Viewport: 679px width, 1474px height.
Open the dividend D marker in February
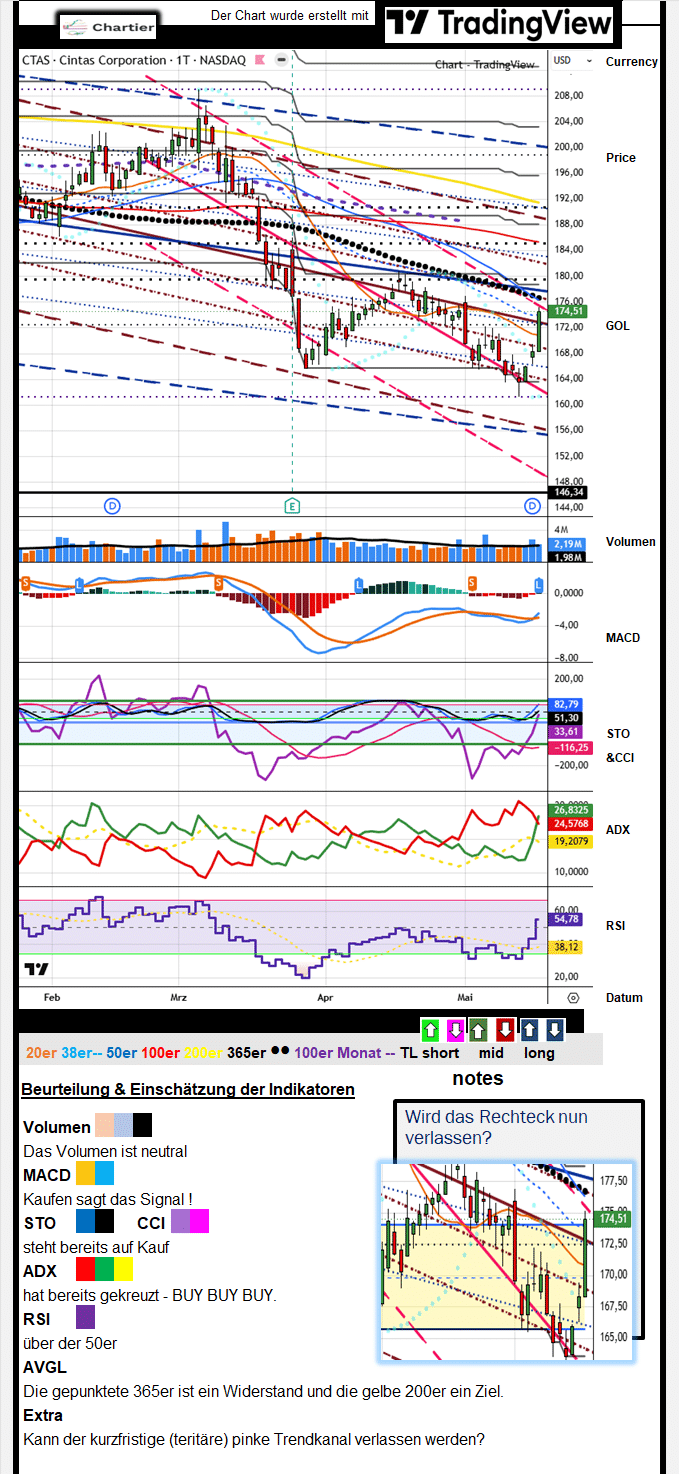(x=112, y=506)
